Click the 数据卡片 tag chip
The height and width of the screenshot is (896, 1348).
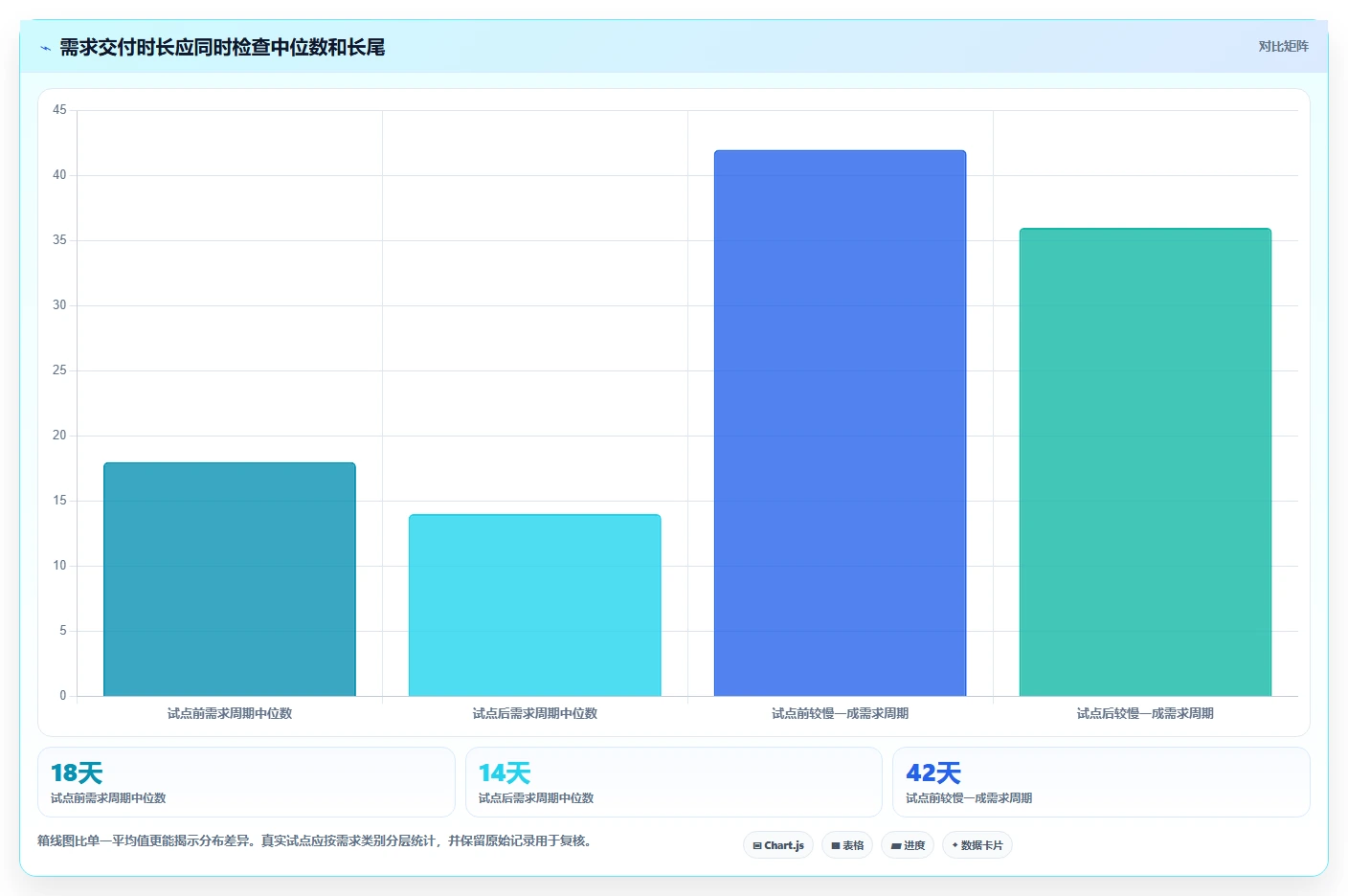tap(977, 845)
